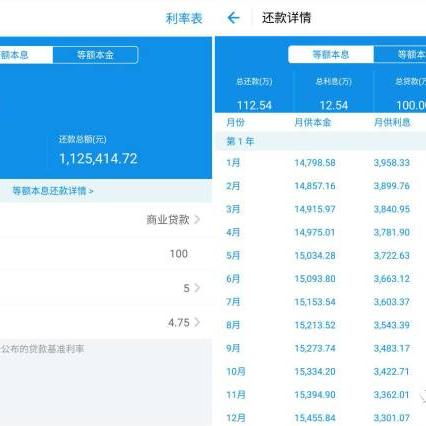The width and height of the screenshot is (426, 426).
Task: Switch to 等额本金 tab in repayment details
Action: (x=400, y=54)
